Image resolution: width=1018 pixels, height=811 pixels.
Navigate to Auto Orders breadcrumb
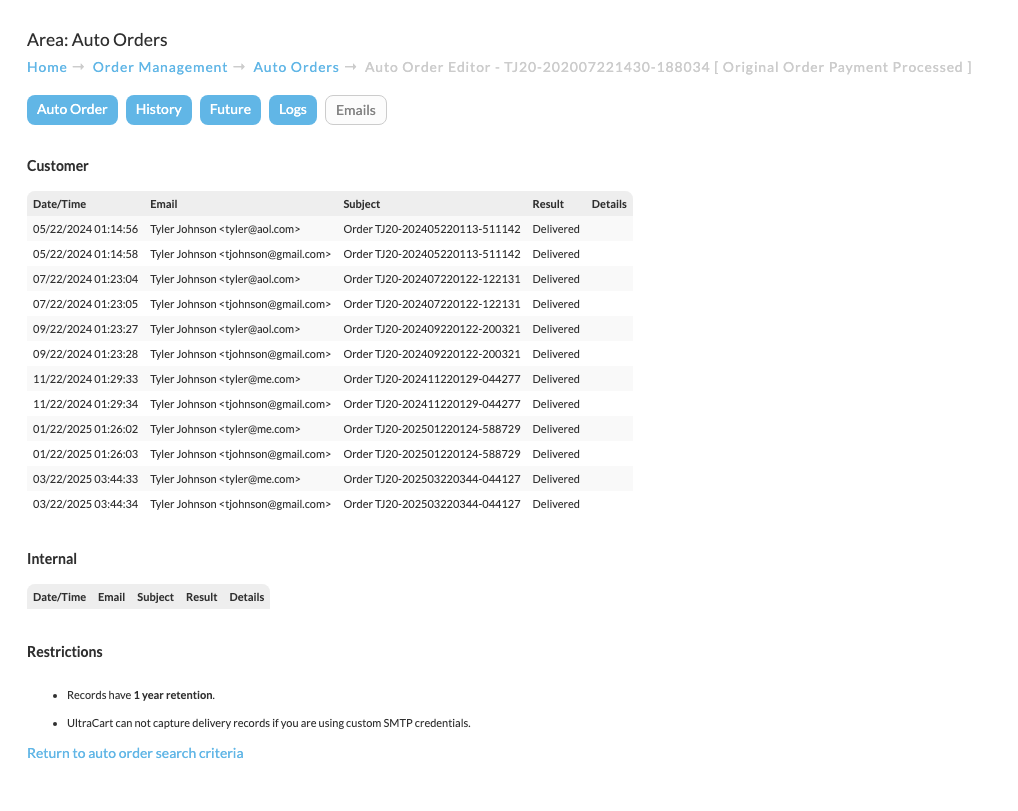[x=296, y=67]
